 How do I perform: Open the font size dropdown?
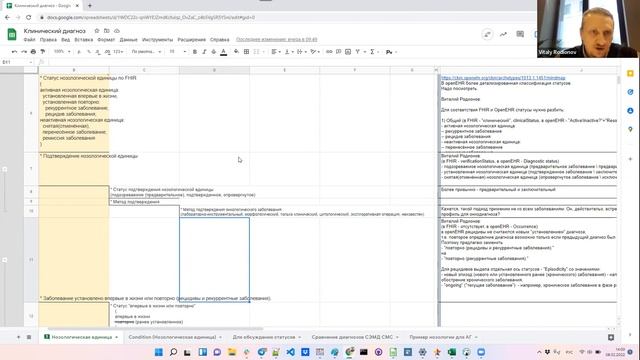178,52
